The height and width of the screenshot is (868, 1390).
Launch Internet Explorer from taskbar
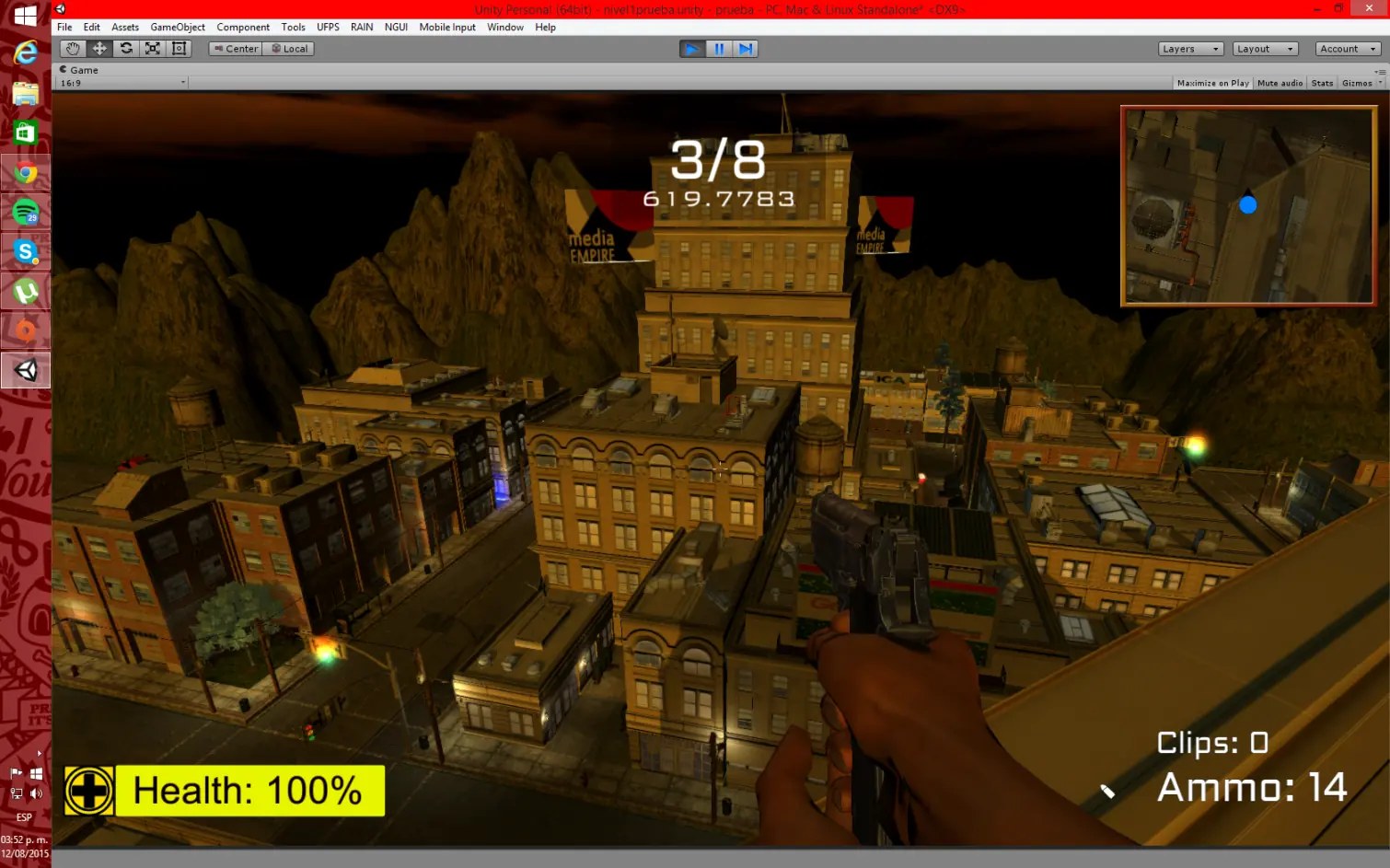pyautogui.click(x=26, y=53)
